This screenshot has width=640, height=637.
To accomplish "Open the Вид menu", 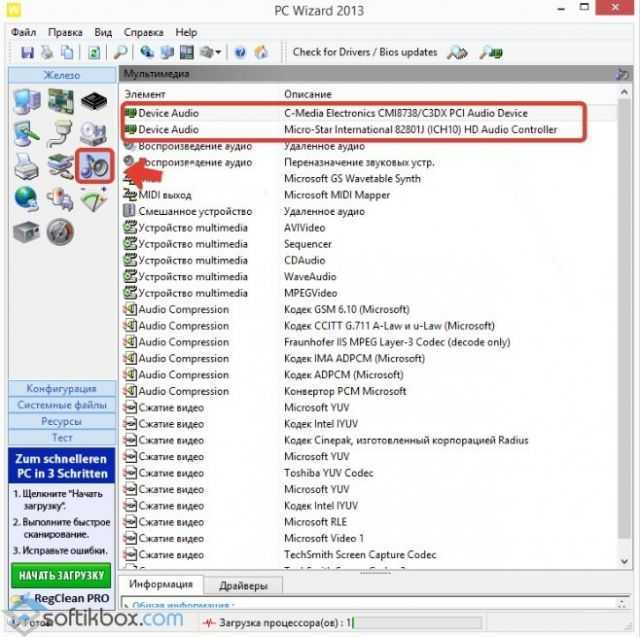I will click(103, 32).
